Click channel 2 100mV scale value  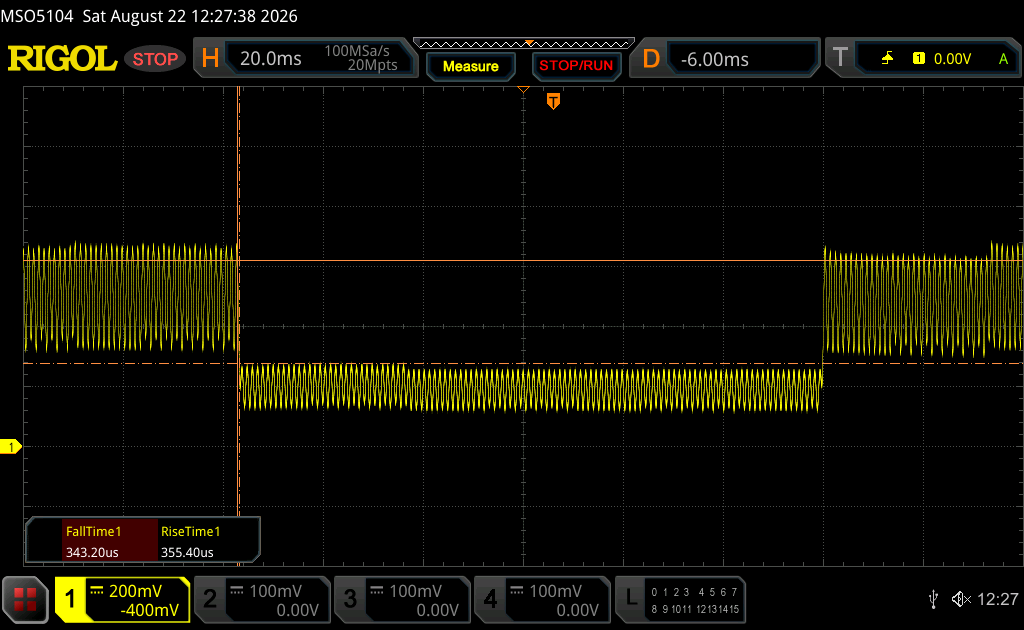pos(275,591)
